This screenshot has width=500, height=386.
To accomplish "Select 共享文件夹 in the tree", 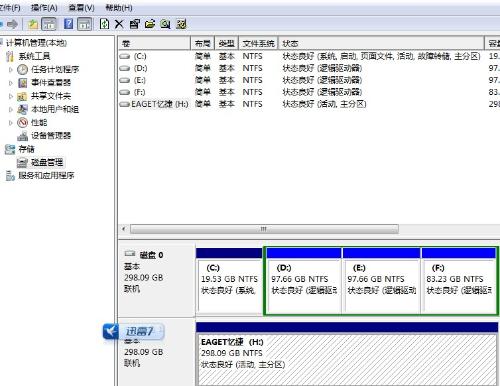I will point(51,96).
